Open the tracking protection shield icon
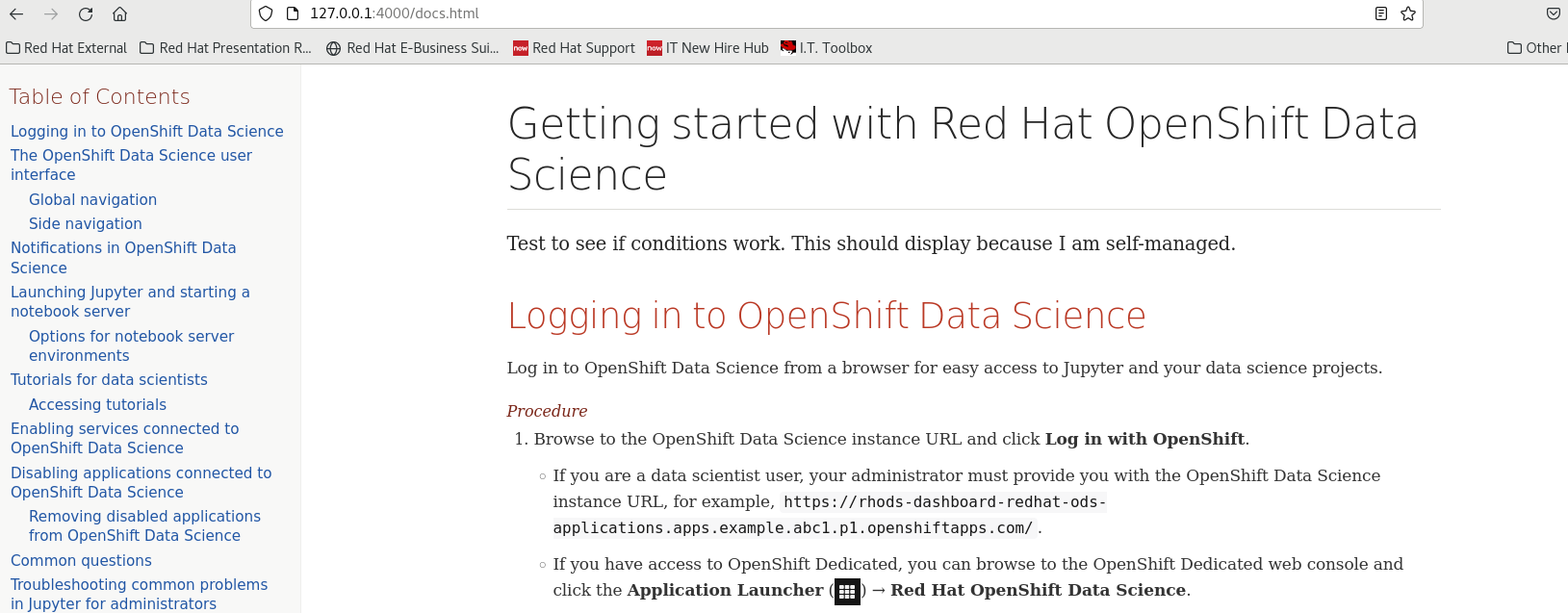The width and height of the screenshot is (1568, 613). [267, 13]
